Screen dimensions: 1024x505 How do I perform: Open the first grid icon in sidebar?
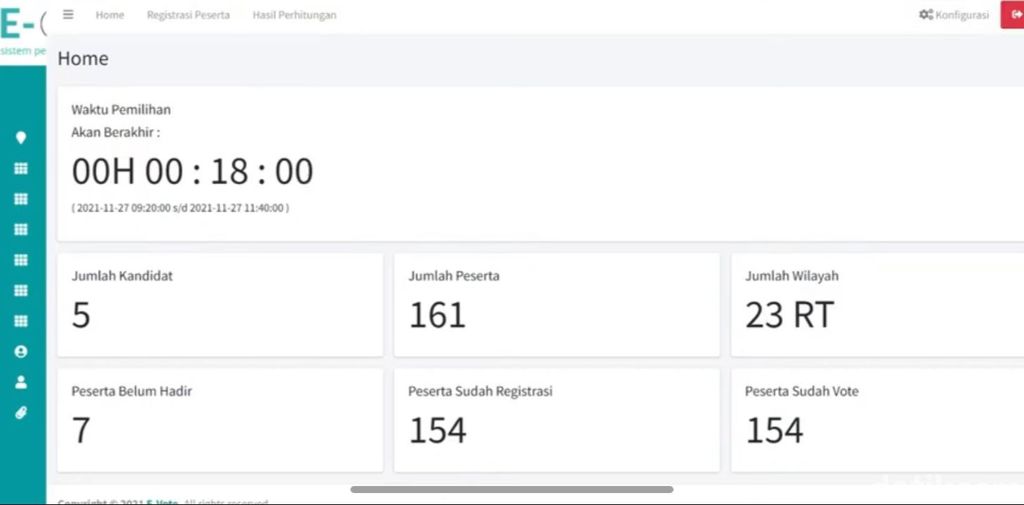(x=21, y=169)
